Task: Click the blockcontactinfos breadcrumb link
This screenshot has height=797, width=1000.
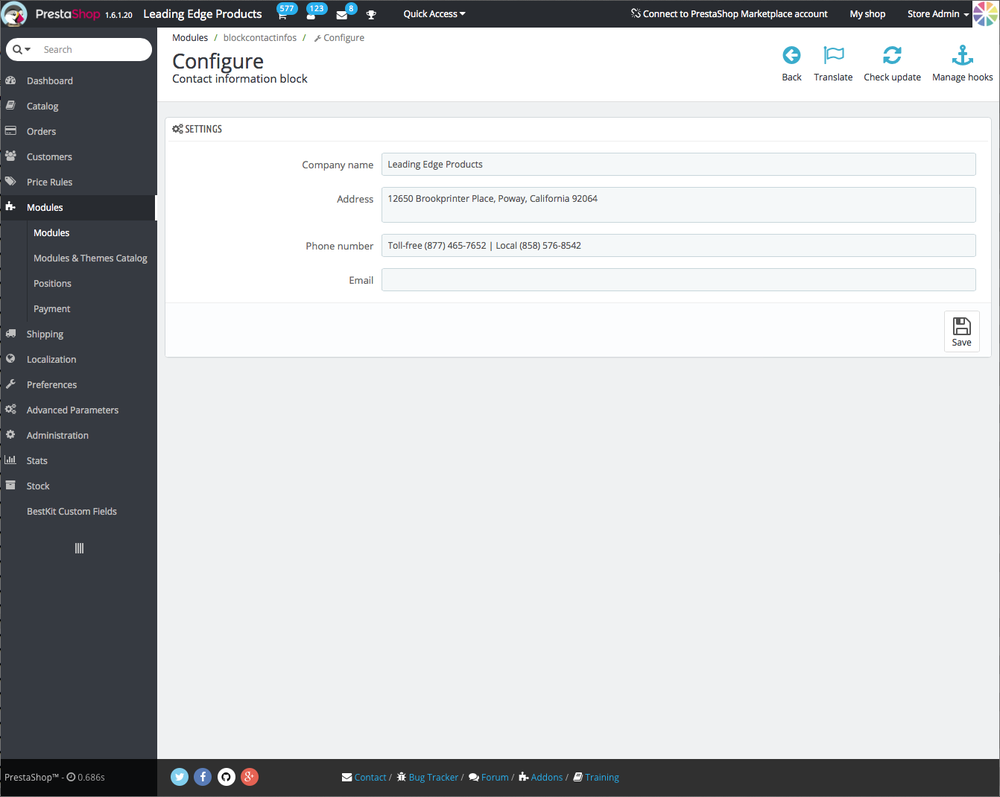Action: 260,37
